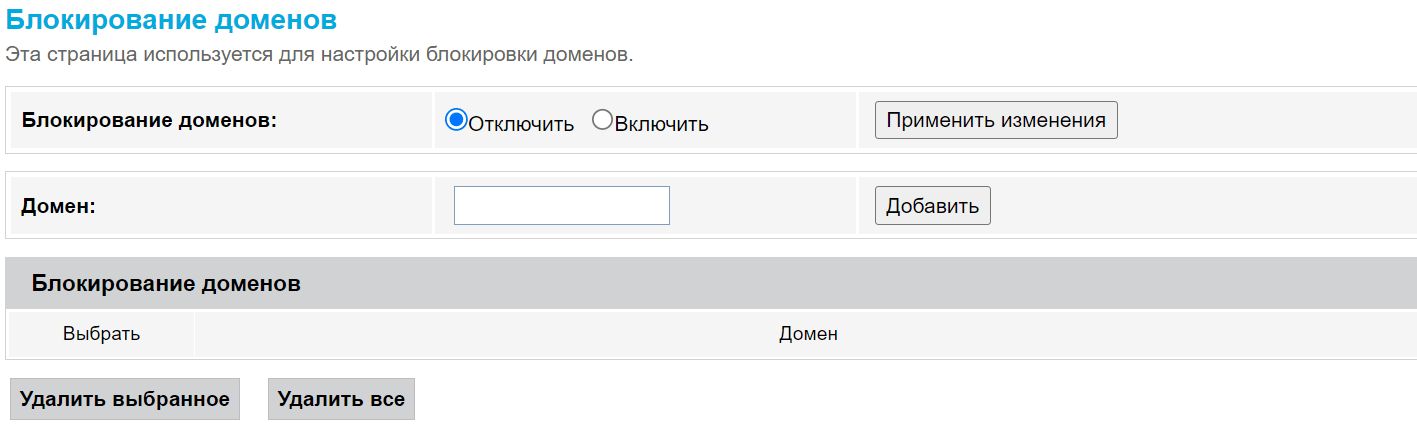Enable domain blocking via Включить option
This screenshot has height=433, width=1417.
602,120
